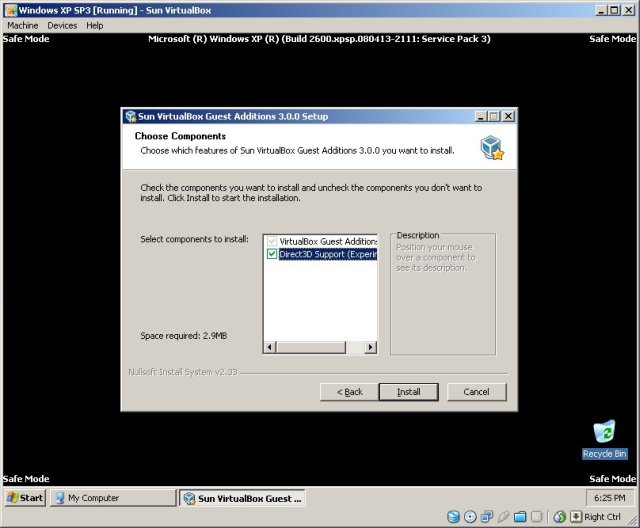Click the Nullsoft Install System v2.33 label
The height and width of the screenshot is (528, 640).
pos(183,372)
